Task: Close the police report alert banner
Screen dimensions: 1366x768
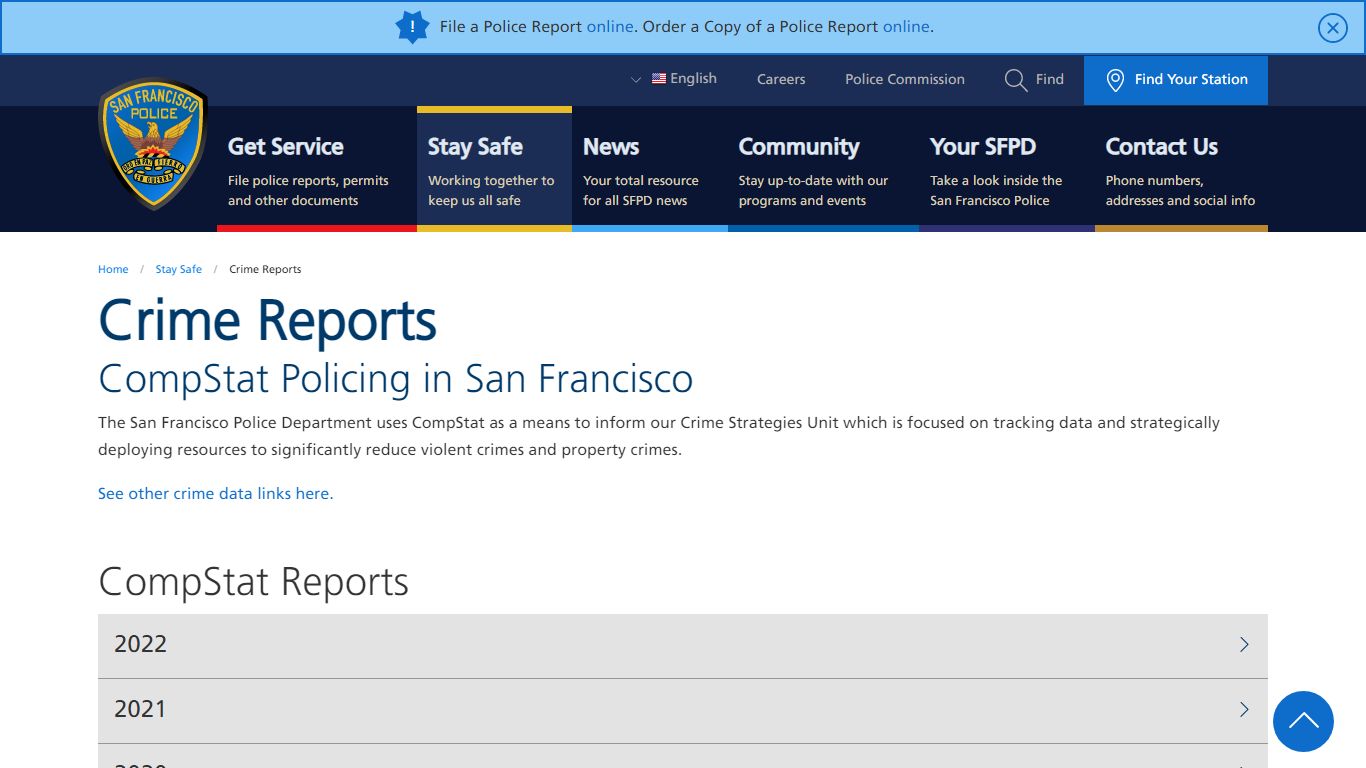Action: point(1332,28)
